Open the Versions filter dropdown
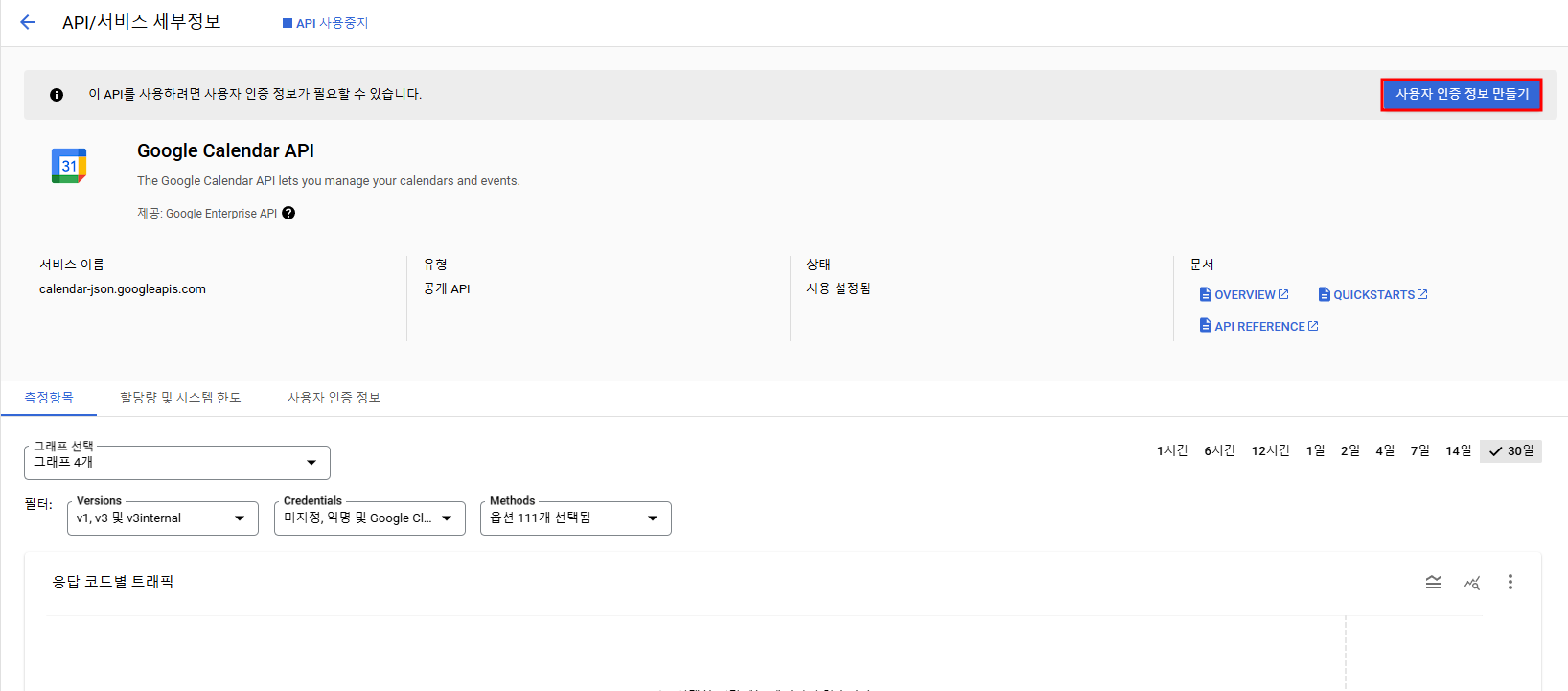Viewport: 1568px width, 691px height. coord(163,518)
